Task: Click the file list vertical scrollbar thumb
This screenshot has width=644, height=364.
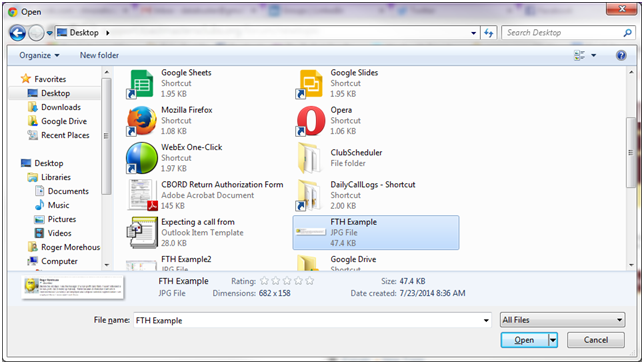Action: tap(631, 152)
